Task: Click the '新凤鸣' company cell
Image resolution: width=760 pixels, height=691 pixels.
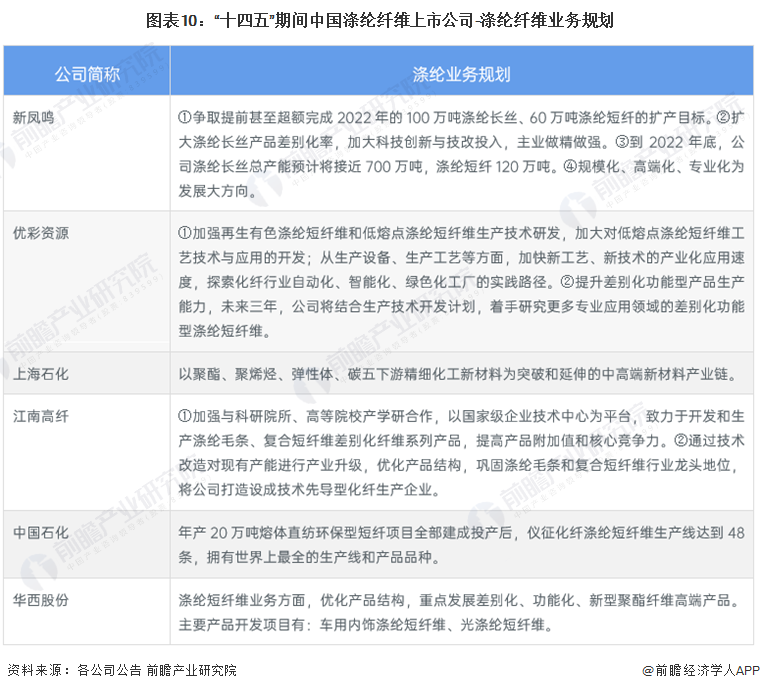Action: pyautogui.click(x=87, y=153)
